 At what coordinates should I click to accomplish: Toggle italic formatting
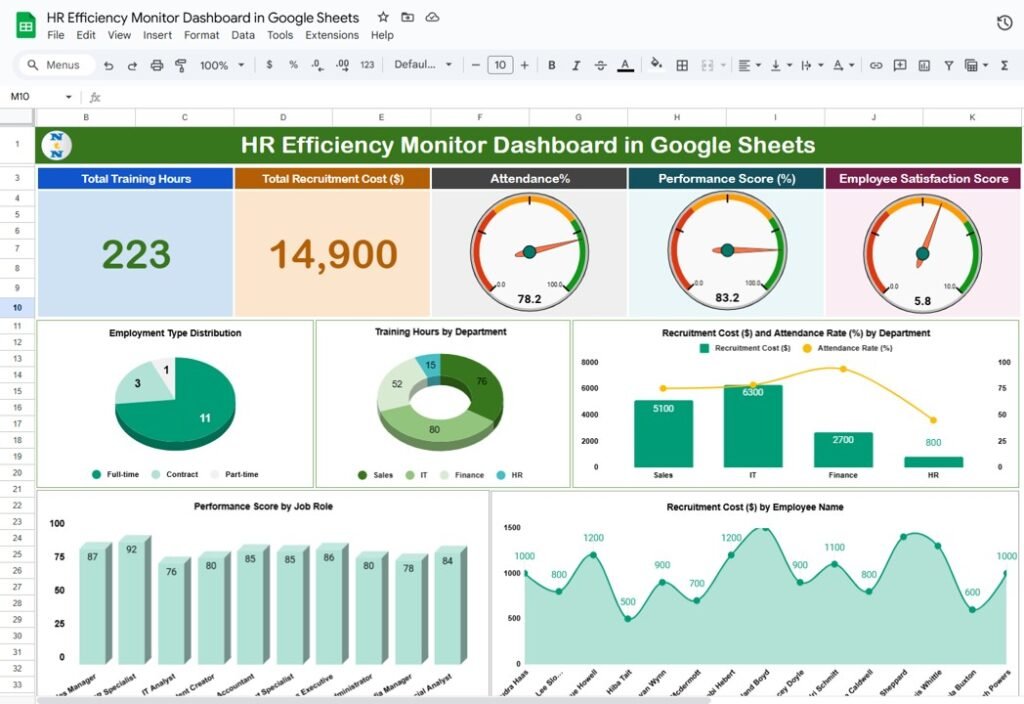coord(576,65)
